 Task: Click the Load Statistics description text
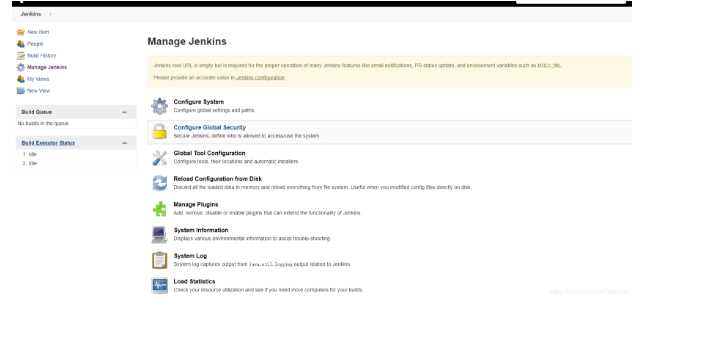268,290
